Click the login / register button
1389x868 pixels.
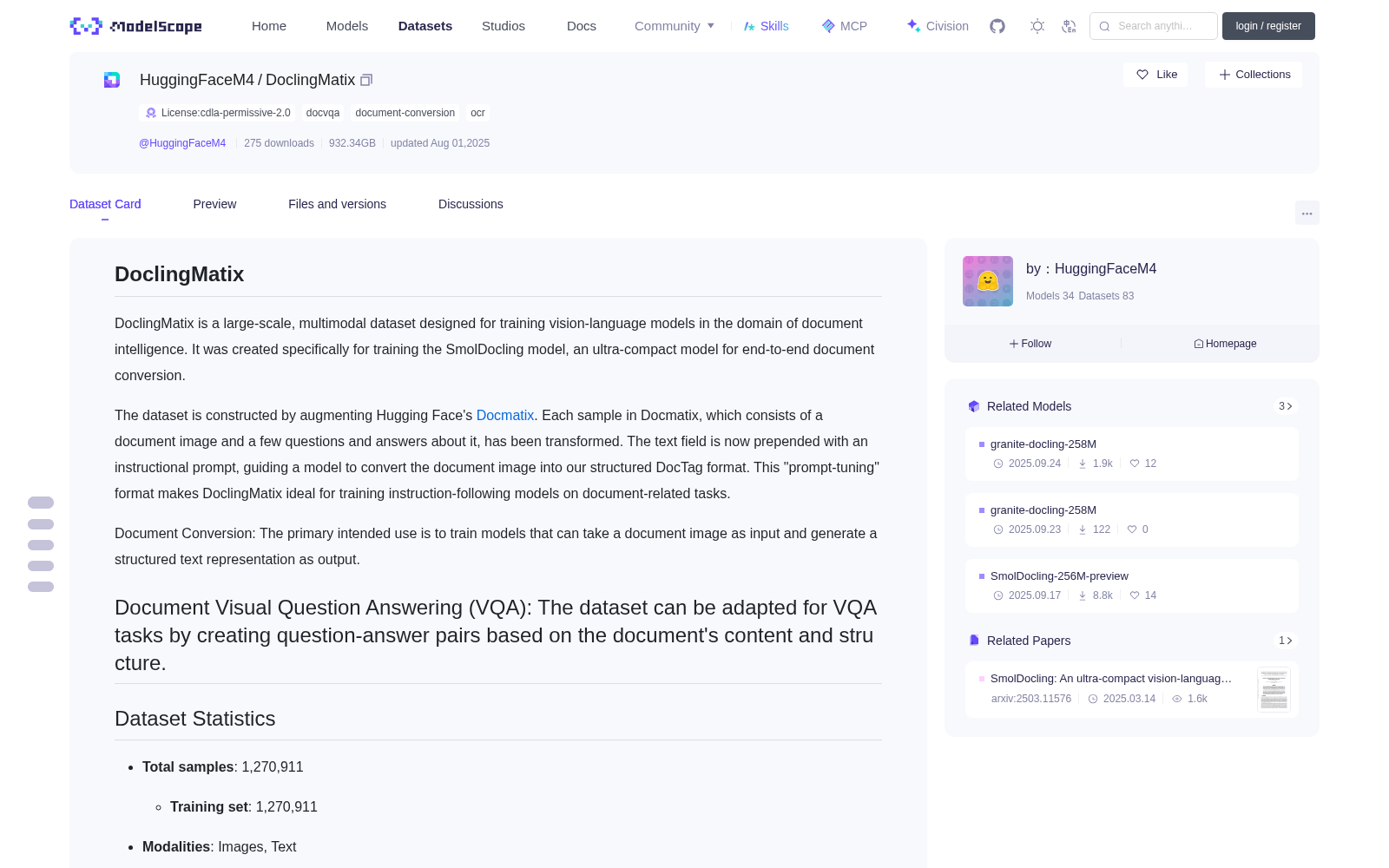click(x=1268, y=26)
